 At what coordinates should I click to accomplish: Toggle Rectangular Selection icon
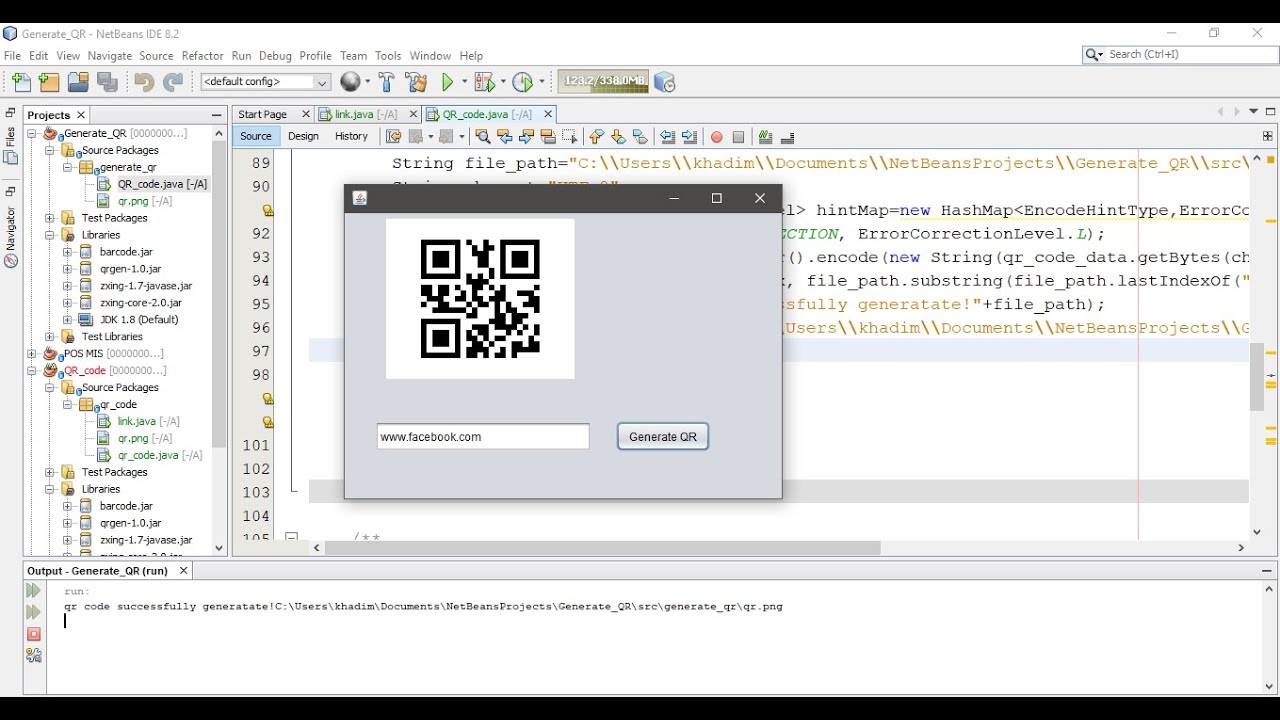tap(570, 137)
